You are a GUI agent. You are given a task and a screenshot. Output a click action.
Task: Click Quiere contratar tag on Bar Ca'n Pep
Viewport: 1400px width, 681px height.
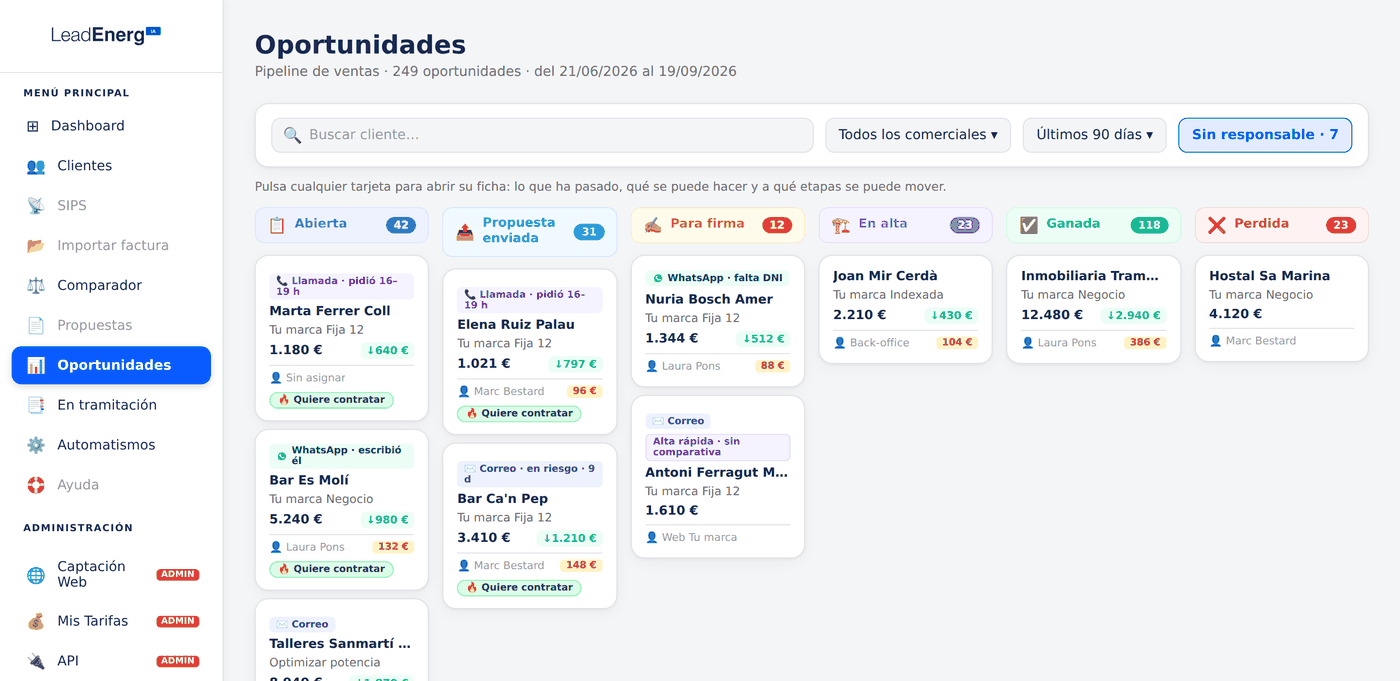pyautogui.click(x=519, y=588)
